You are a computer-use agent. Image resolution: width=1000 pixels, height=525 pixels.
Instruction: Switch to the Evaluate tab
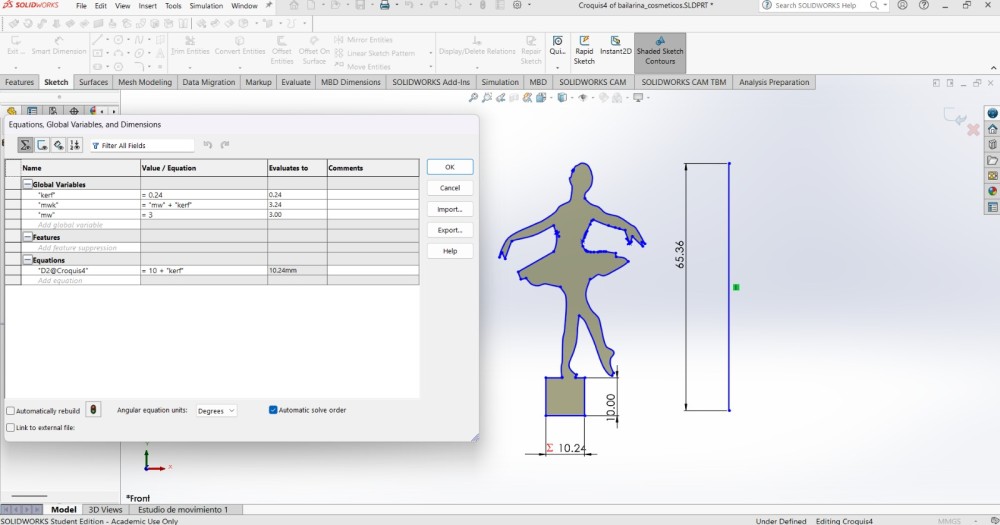[x=296, y=82]
